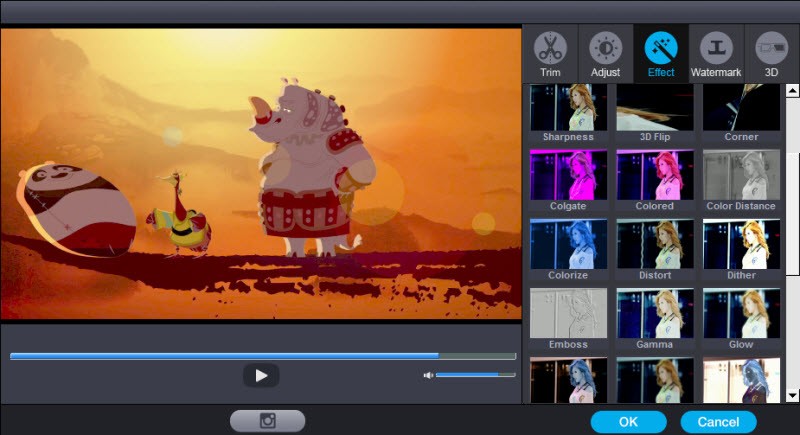This screenshot has width=800, height=435.
Task: Open the Trim scissors tool
Action: pyautogui.click(x=550, y=54)
